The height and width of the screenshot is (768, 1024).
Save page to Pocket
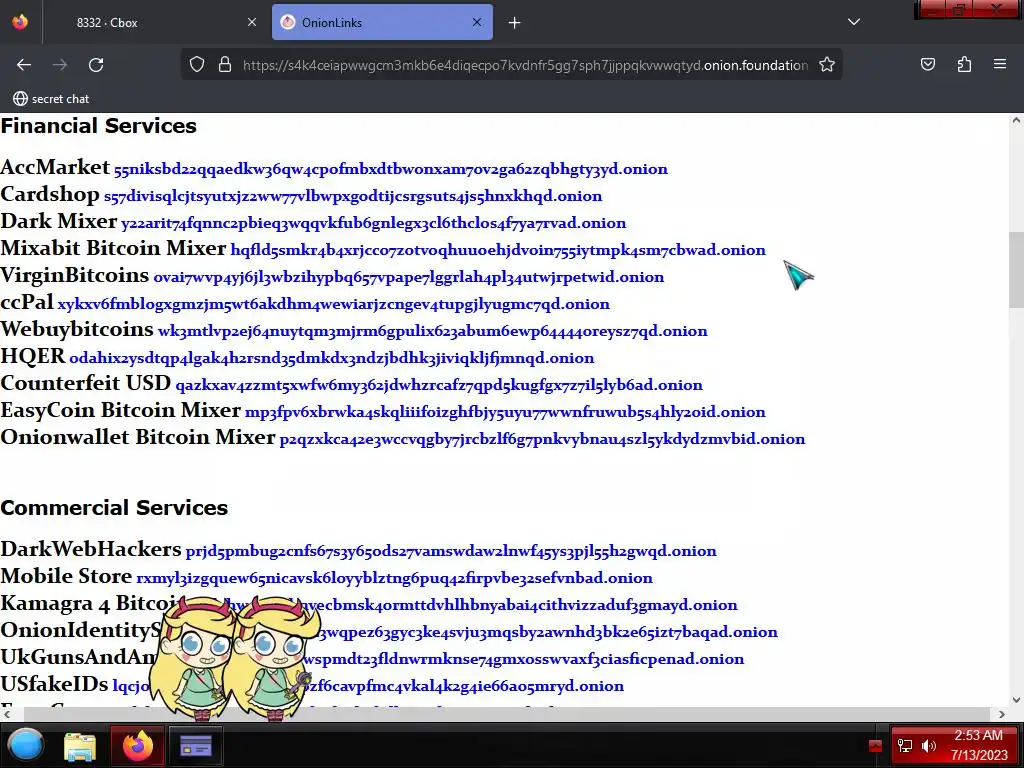(927, 65)
